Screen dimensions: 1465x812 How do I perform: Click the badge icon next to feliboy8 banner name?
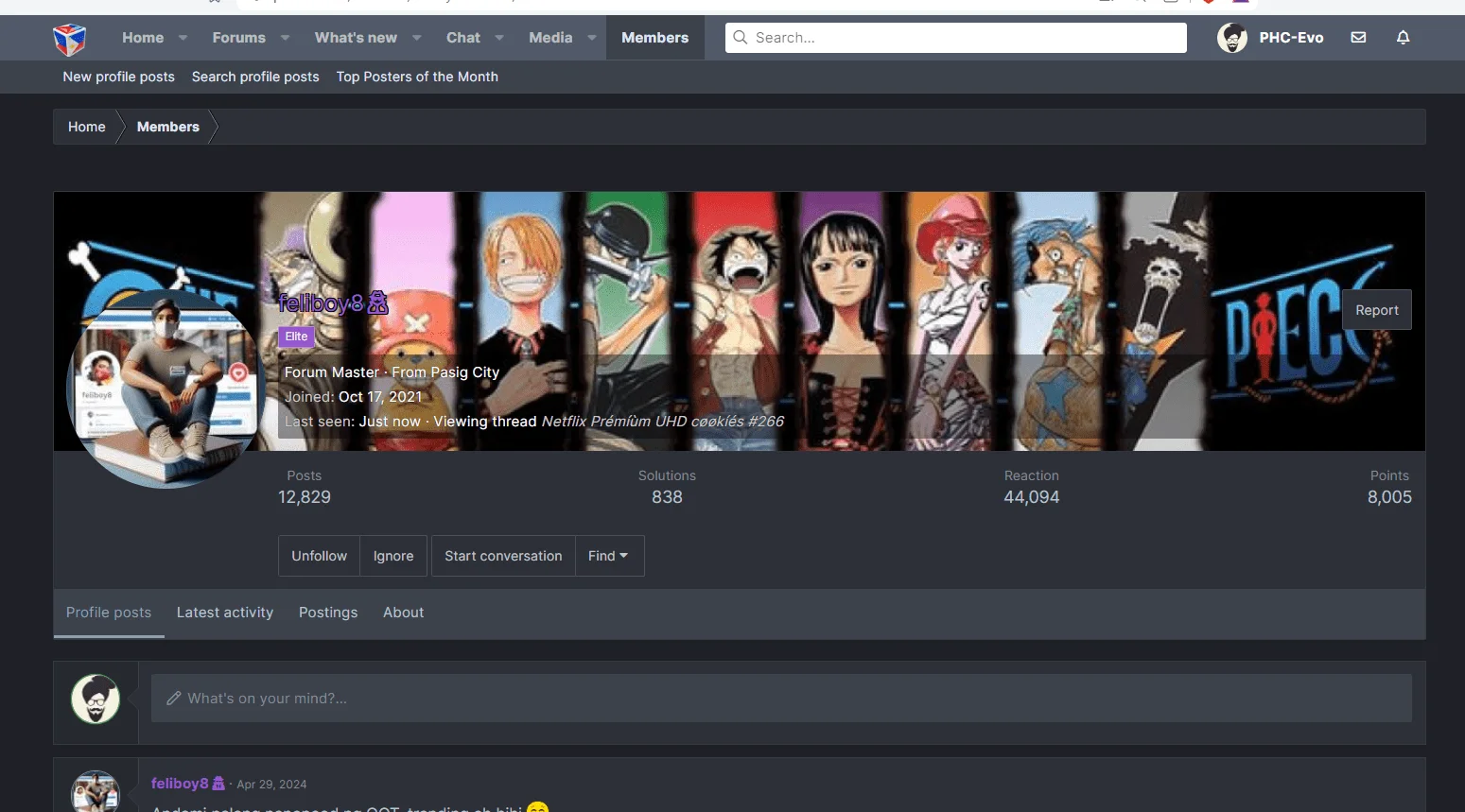pyautogui.click(x=378, y=303)
